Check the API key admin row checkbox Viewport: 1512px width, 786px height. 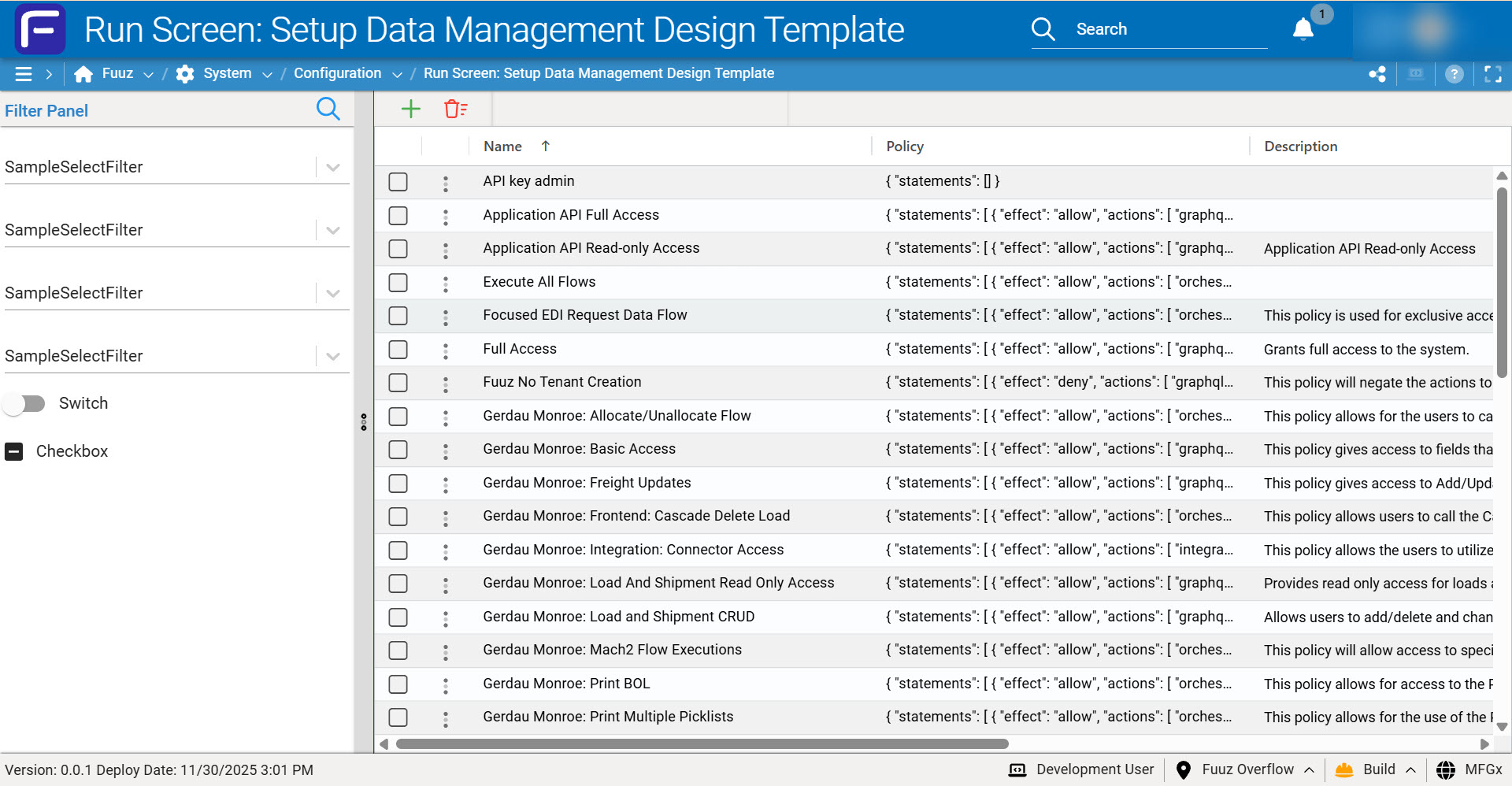tap(398, 182)
